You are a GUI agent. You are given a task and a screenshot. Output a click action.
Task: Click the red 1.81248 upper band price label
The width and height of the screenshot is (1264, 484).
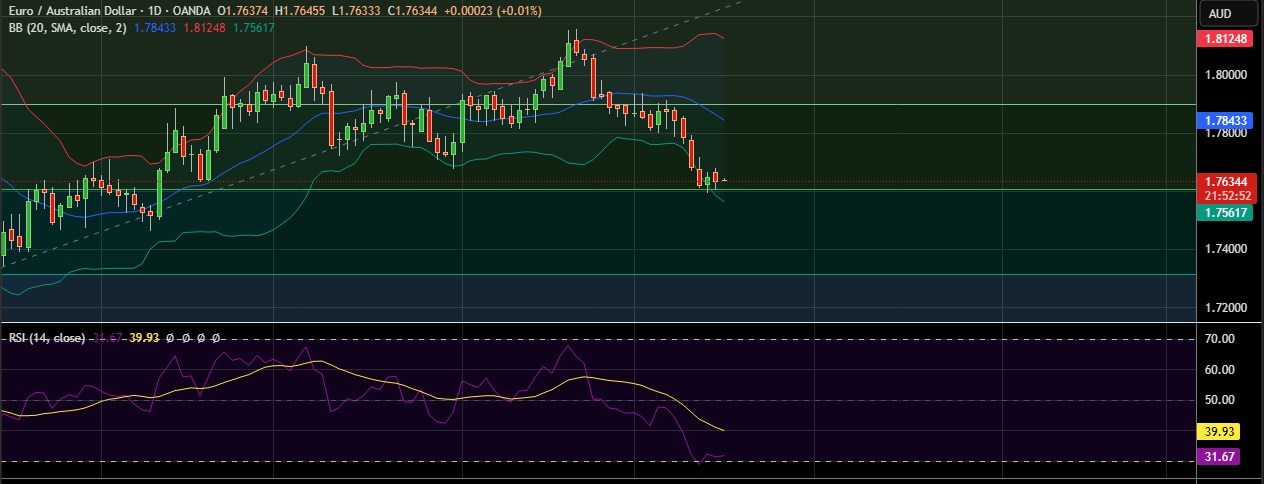tap(1225, 39)
